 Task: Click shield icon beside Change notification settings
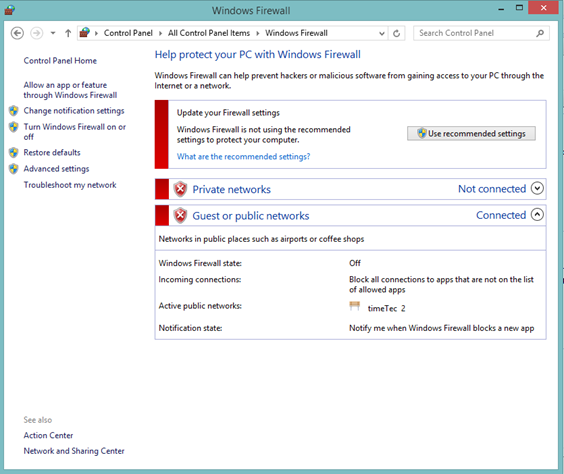[x=14, y=111]
